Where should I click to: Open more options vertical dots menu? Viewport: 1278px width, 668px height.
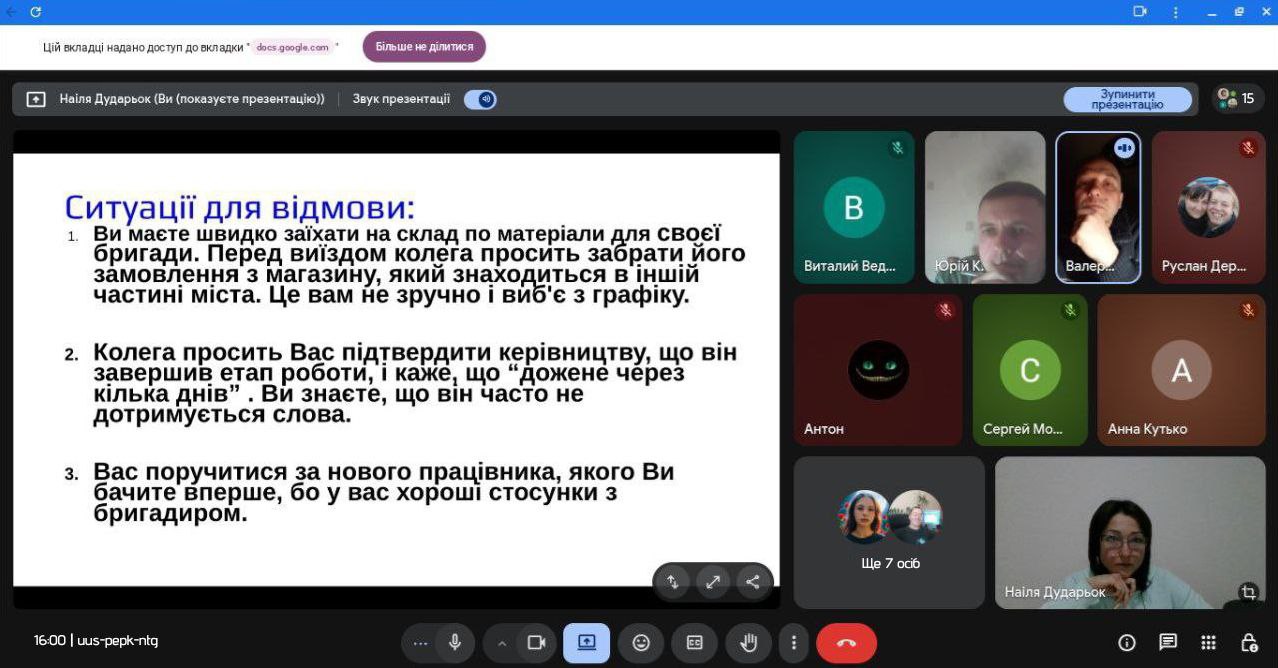[794, 643]
